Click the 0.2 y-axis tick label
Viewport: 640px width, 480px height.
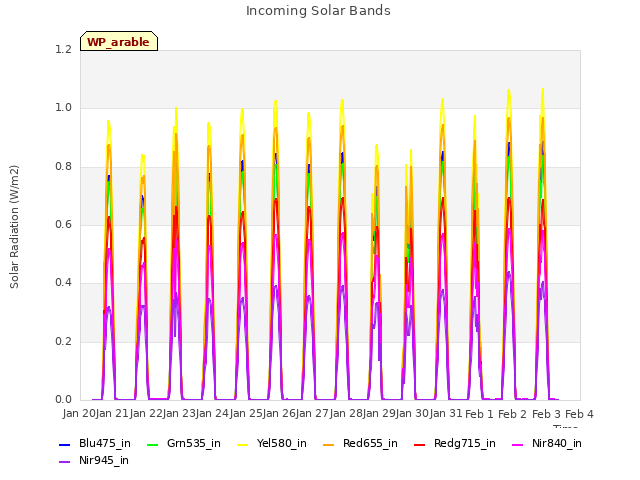[x=64, y=342]
